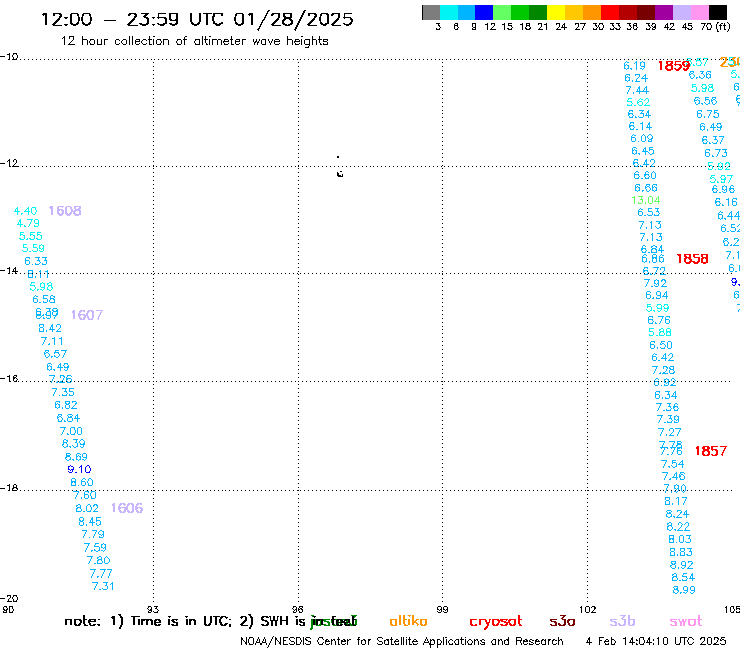Click the orange swatch in the color legend
The height and width of the screenshot is (650, 740).
pos(592,13)
